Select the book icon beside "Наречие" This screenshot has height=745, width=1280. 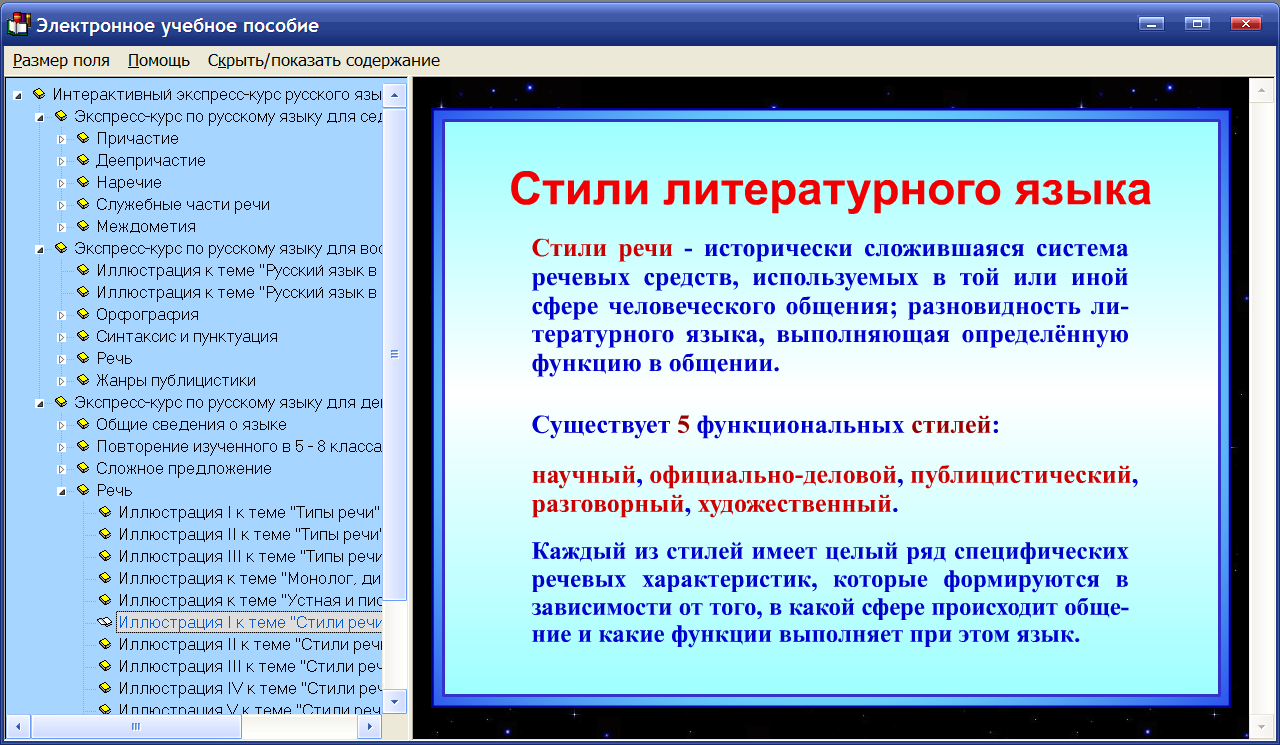(84, 182)
